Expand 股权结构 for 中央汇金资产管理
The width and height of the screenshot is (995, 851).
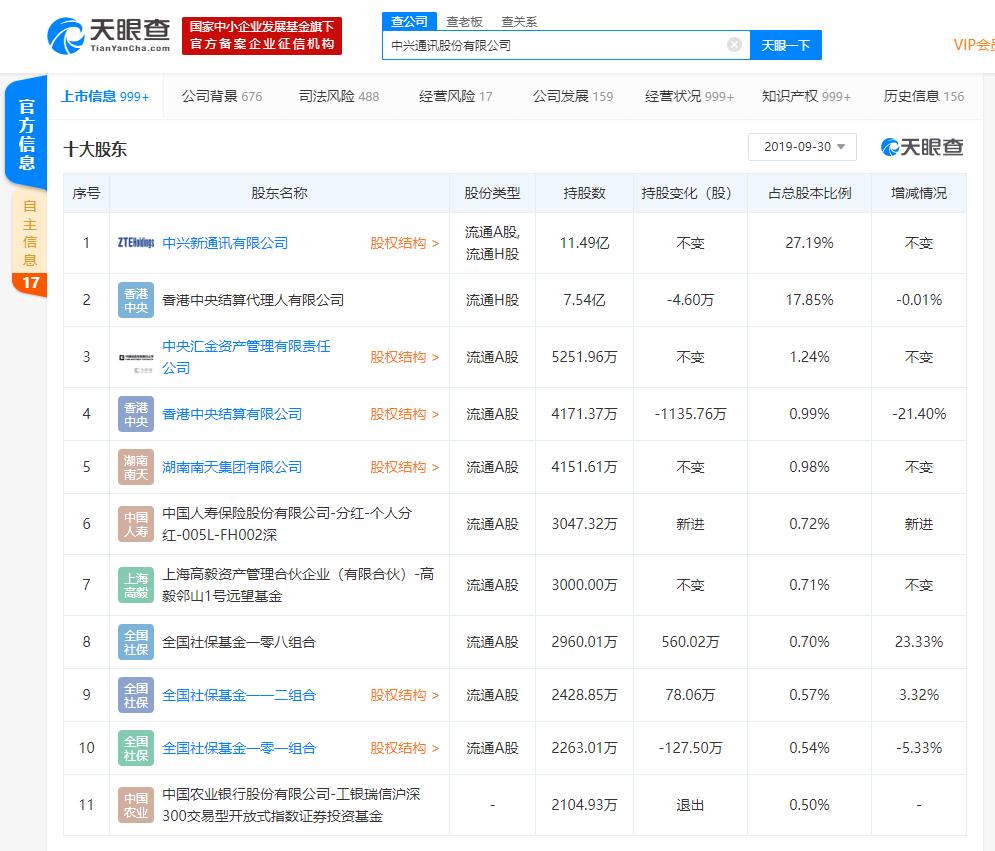[405, 357]
